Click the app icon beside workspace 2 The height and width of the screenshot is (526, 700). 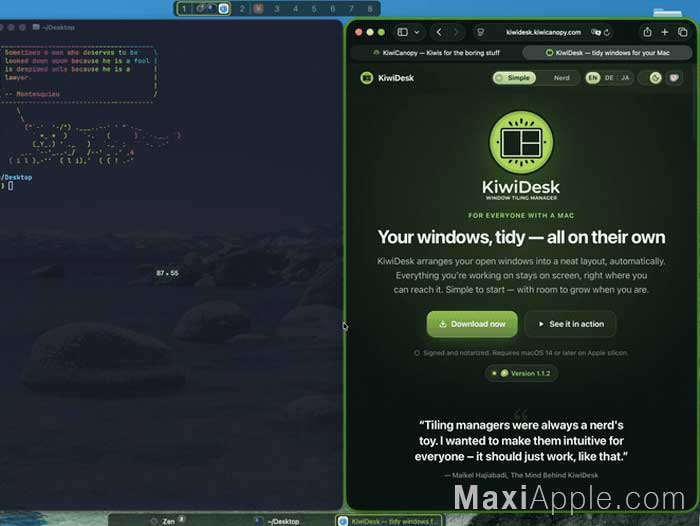coord(258,8)
